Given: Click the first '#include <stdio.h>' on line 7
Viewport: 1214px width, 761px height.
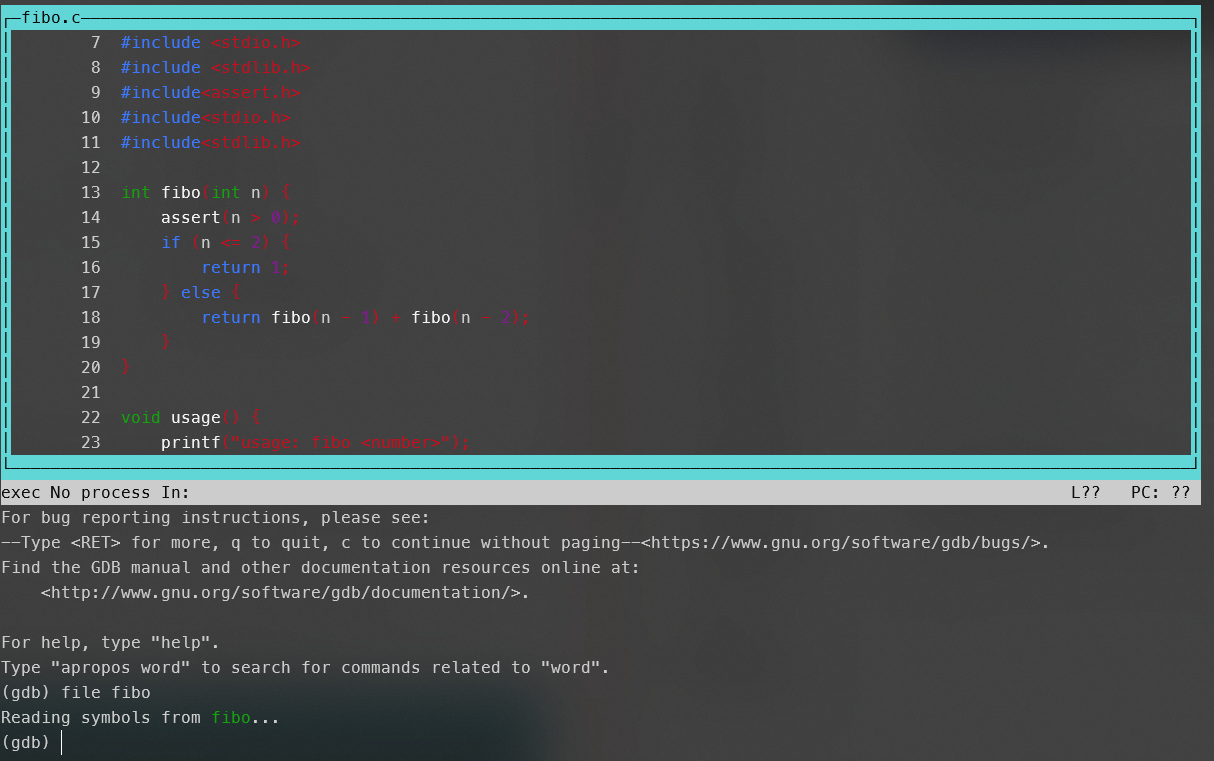Looking at the screenshot, I should [210, 43].
